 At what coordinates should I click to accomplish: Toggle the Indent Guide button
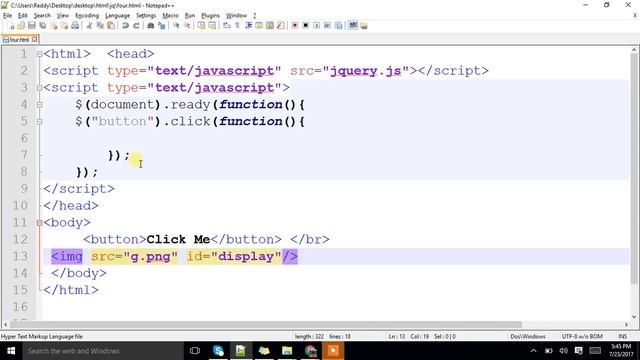(x=248, y=26)
